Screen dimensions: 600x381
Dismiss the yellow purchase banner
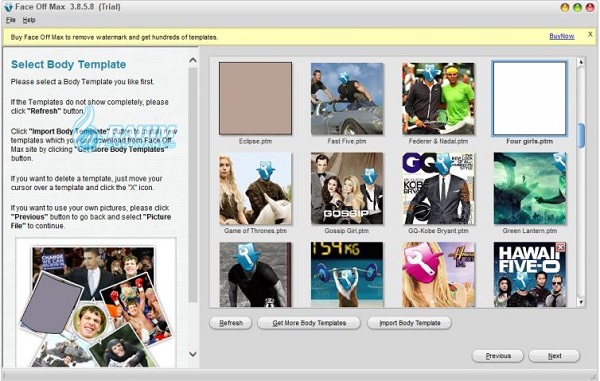point(590,34)
